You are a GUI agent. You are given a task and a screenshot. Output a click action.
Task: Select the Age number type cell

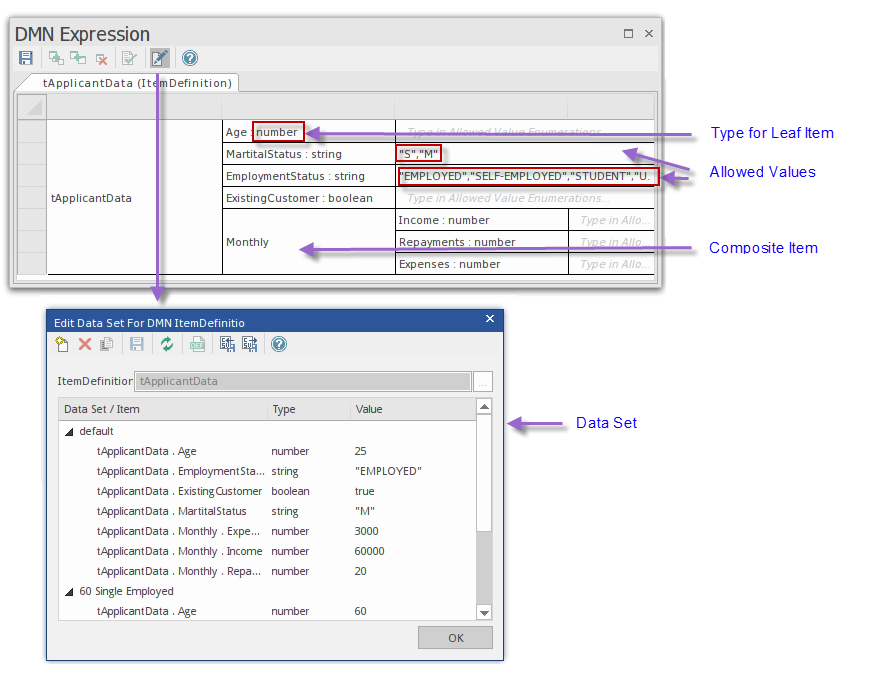(x=276, y=131)
